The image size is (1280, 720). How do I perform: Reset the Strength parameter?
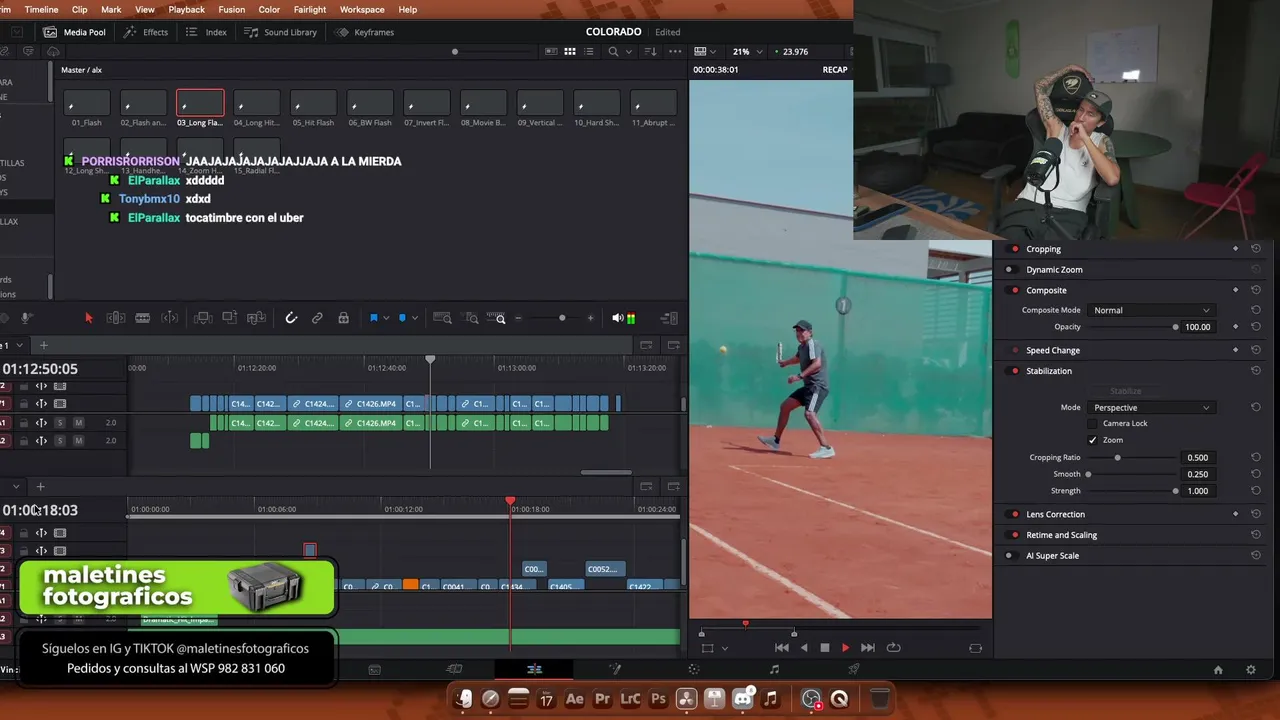click(x=1256, y=491)
